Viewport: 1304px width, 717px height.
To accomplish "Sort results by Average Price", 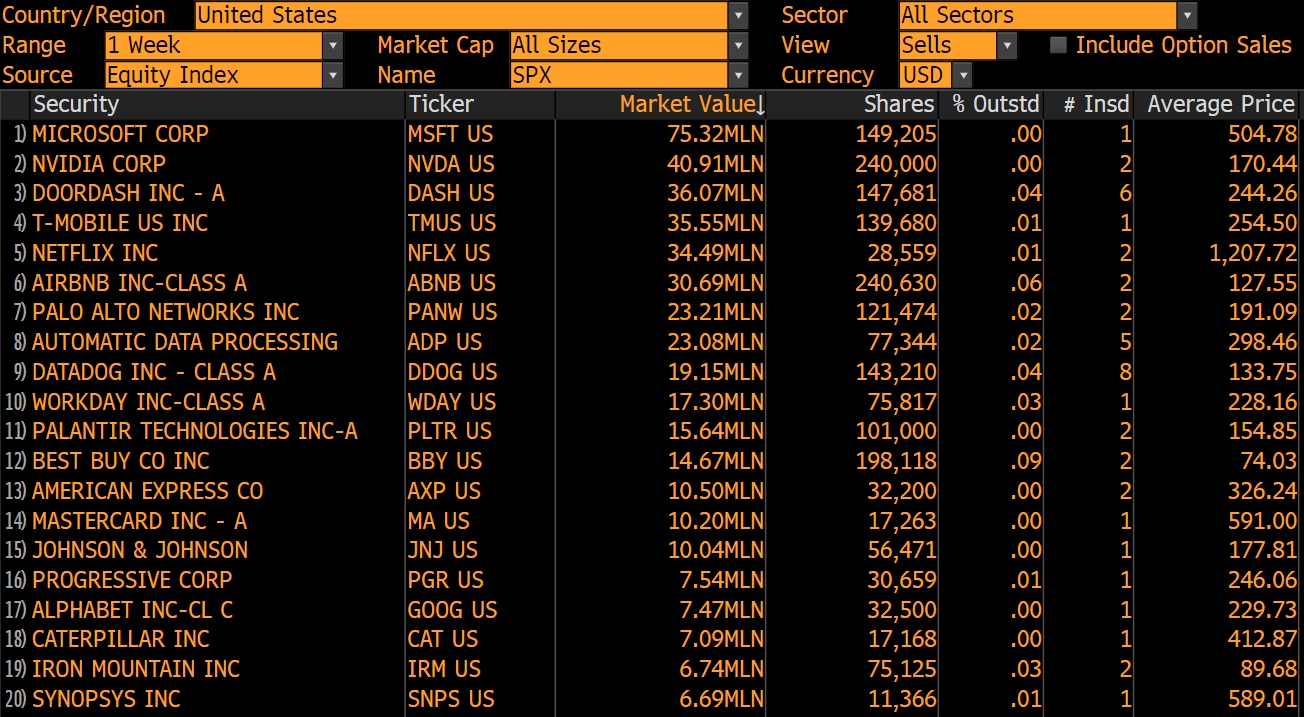I will pos(1220,104).
